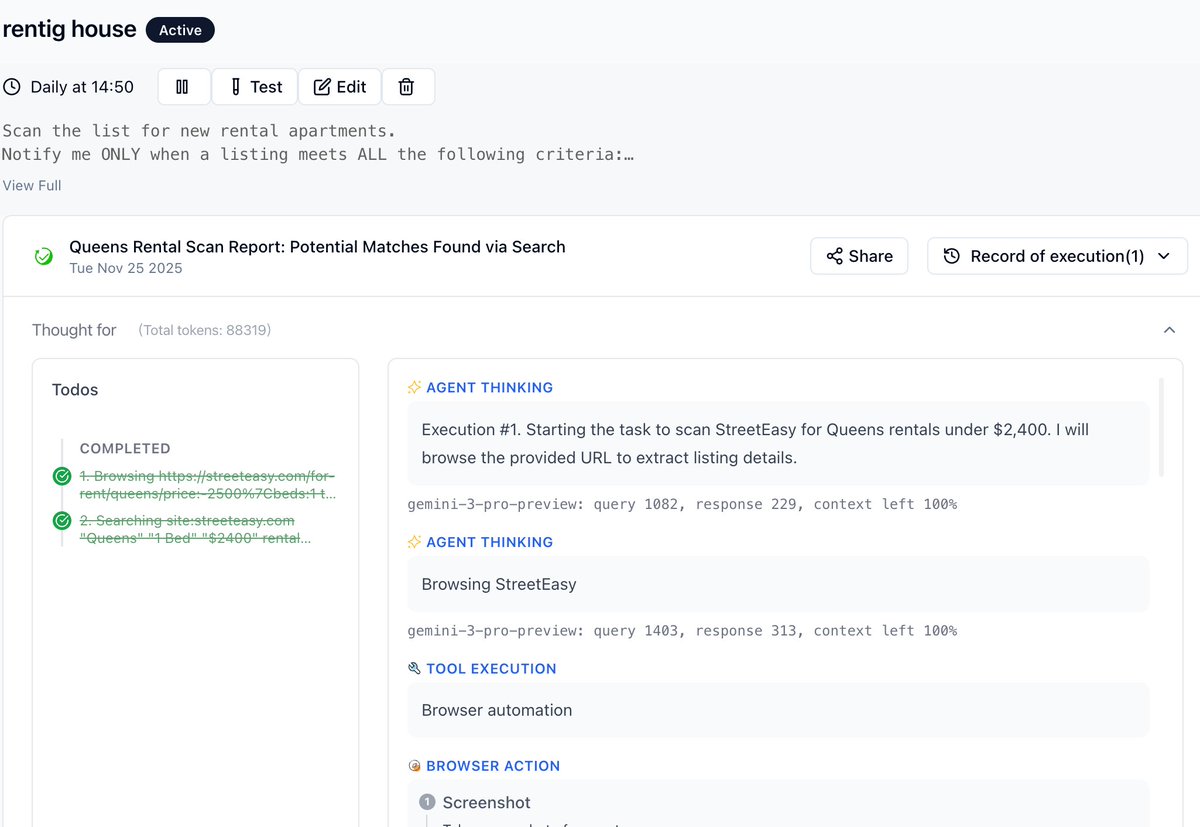This screenshot has height=827, width=1200.
Task: Toggle completed todo 2 Searching site check
Action: 62,521
